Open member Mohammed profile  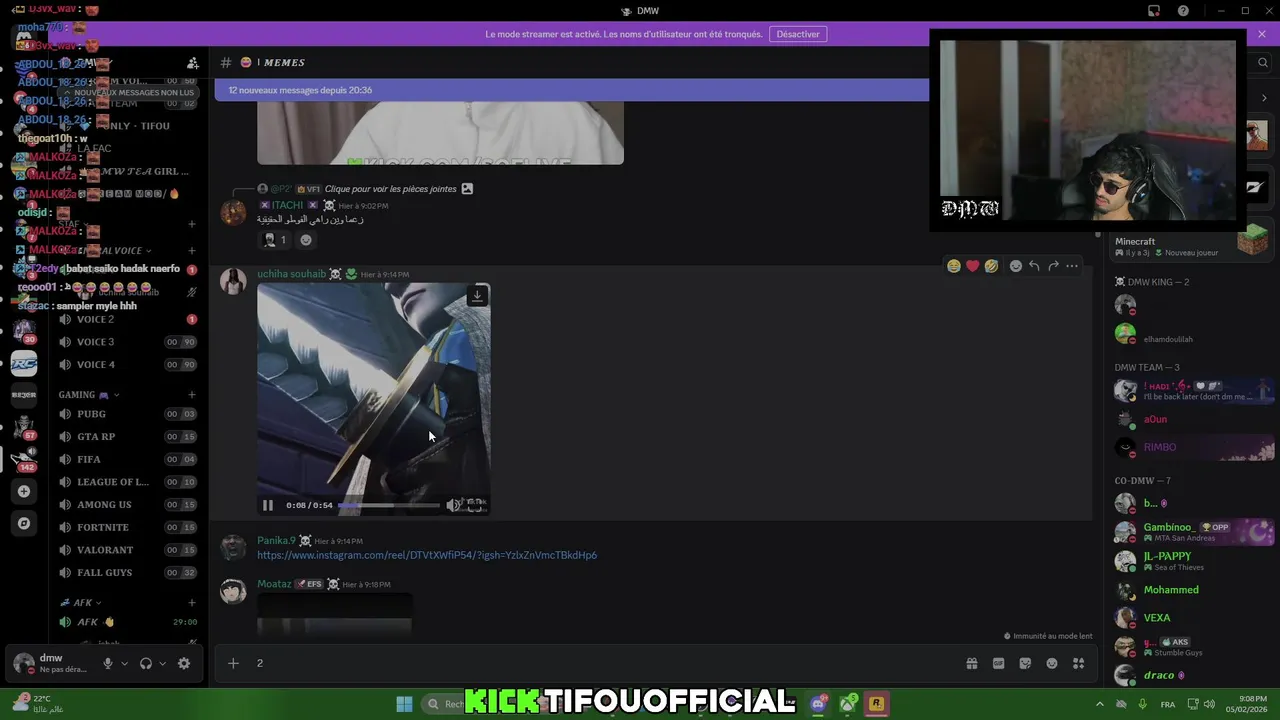(x=1193, y=590)
